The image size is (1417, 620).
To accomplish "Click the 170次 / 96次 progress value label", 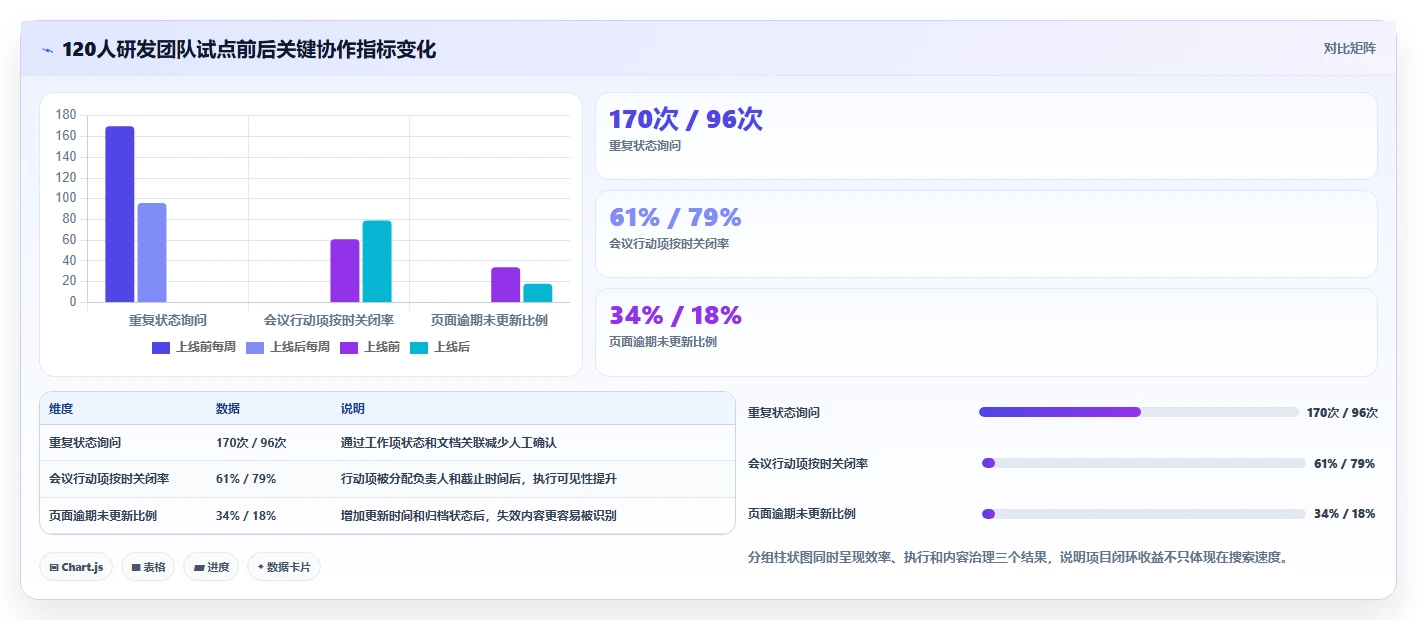I will click(1342, 412).
